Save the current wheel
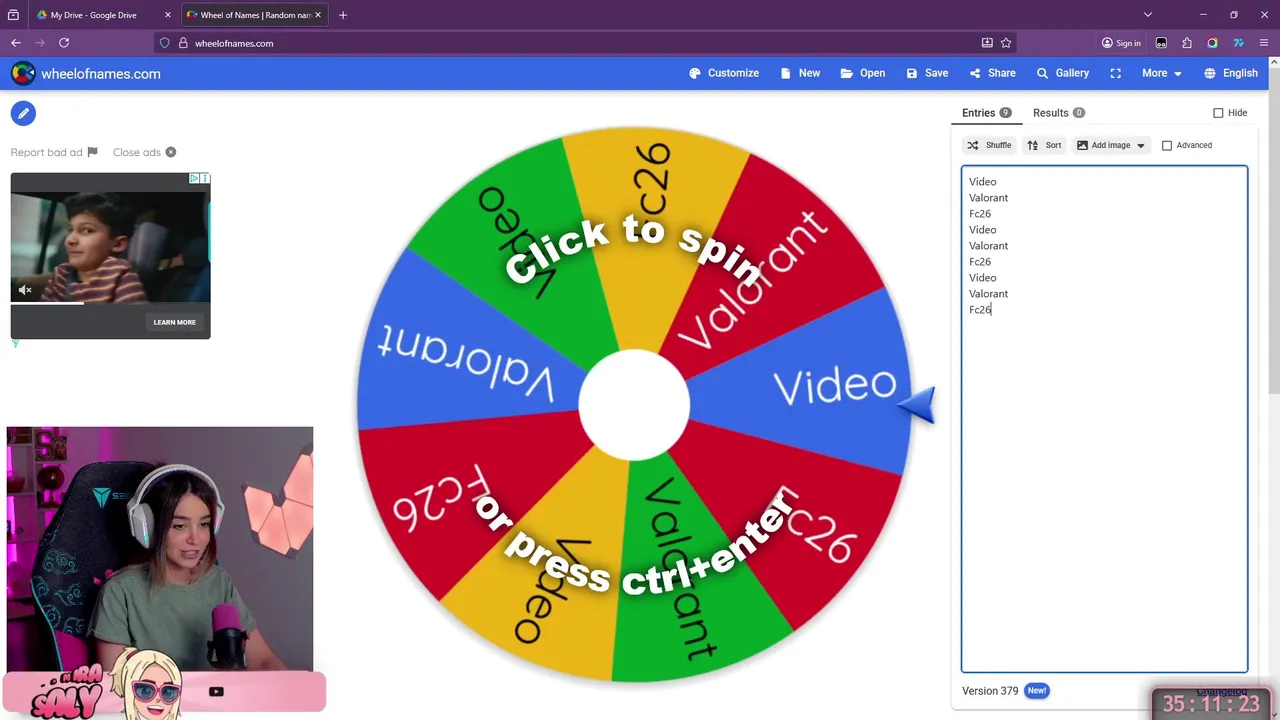The image size is (1280, 720). [x=927, y=73]
